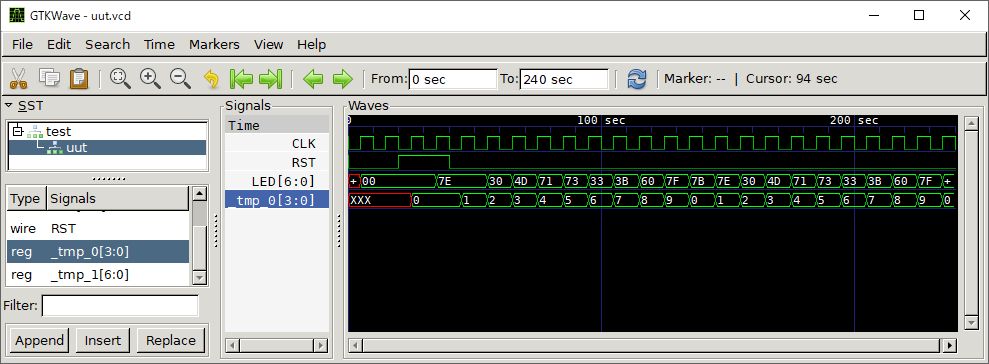Open the Help menu
The height and width of the screenshot is (364, 989).
tap(312, 44)
